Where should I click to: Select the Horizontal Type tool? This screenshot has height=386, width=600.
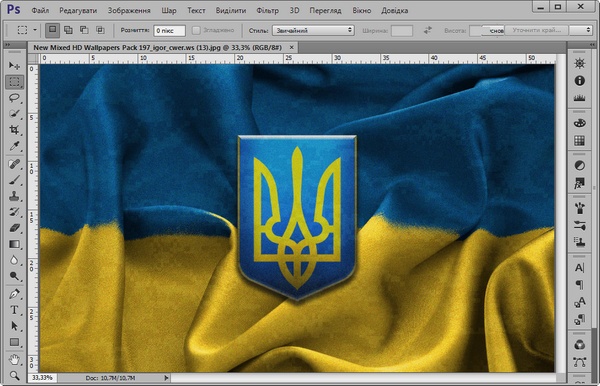point(14,310)
